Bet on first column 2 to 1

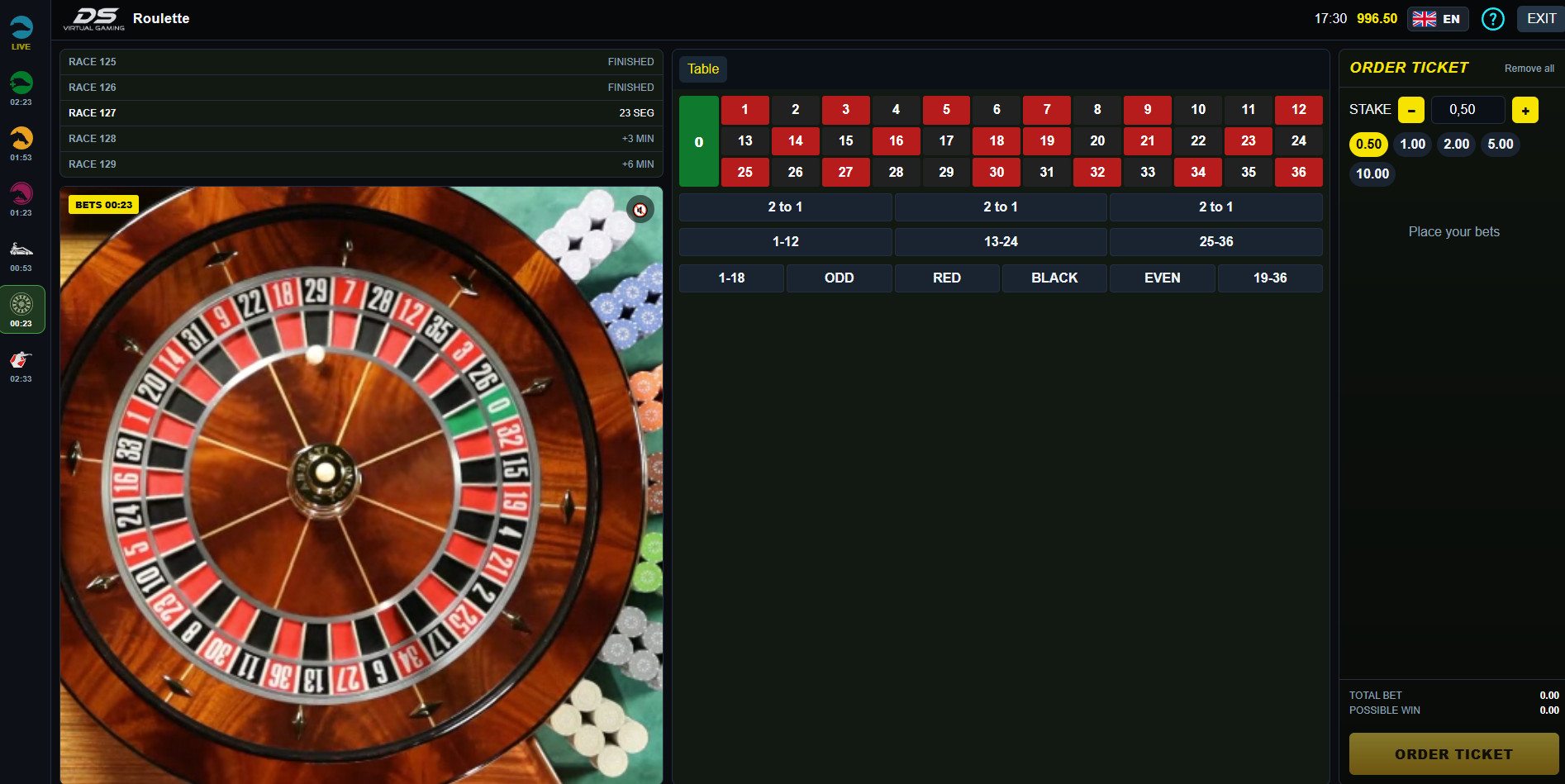coord(785,207)
